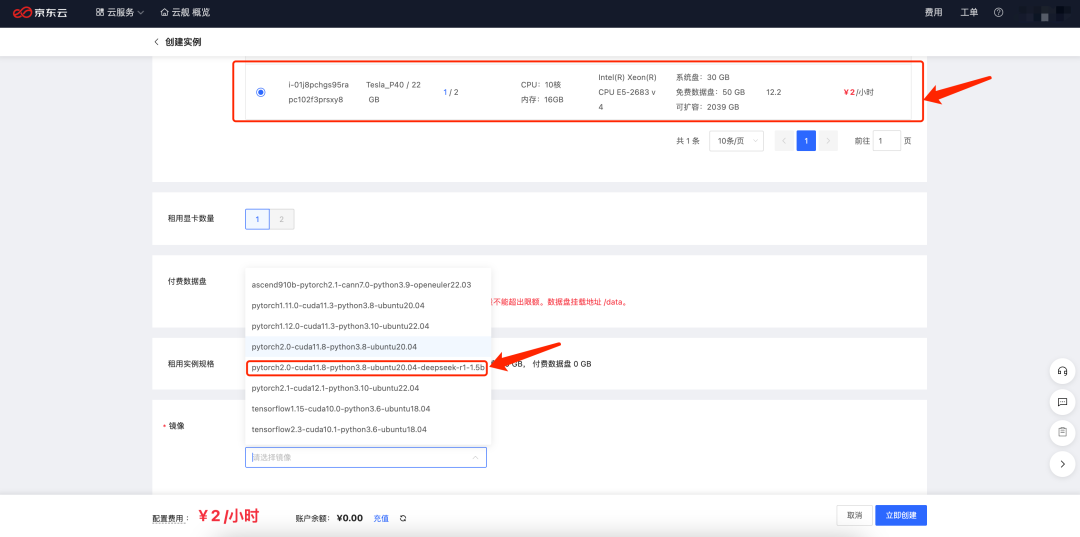Select the Tesla_P40 instance radio button
This screenshot has width=1080, height=537.
[x=261, y=92]
